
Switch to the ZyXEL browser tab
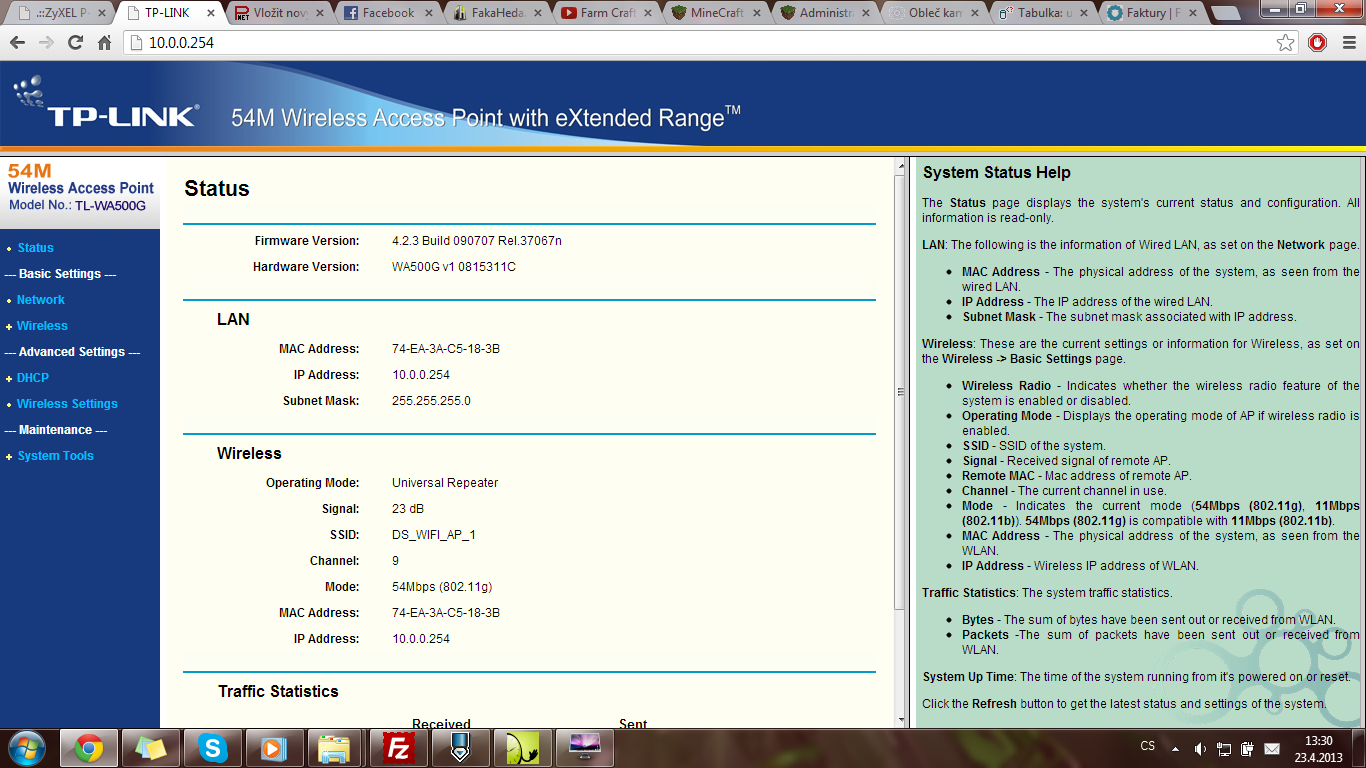(60, 13)
